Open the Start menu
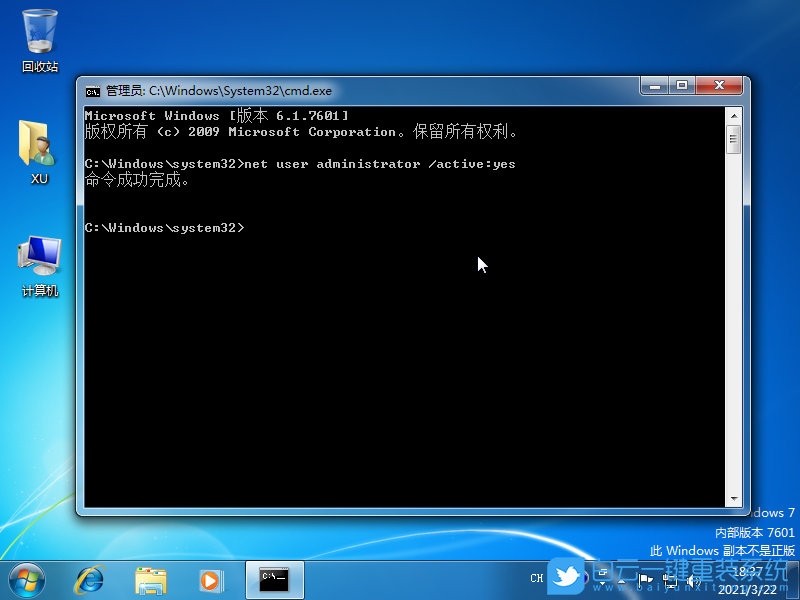Viewport: 800px width, 600px height. tap(25, 580)
